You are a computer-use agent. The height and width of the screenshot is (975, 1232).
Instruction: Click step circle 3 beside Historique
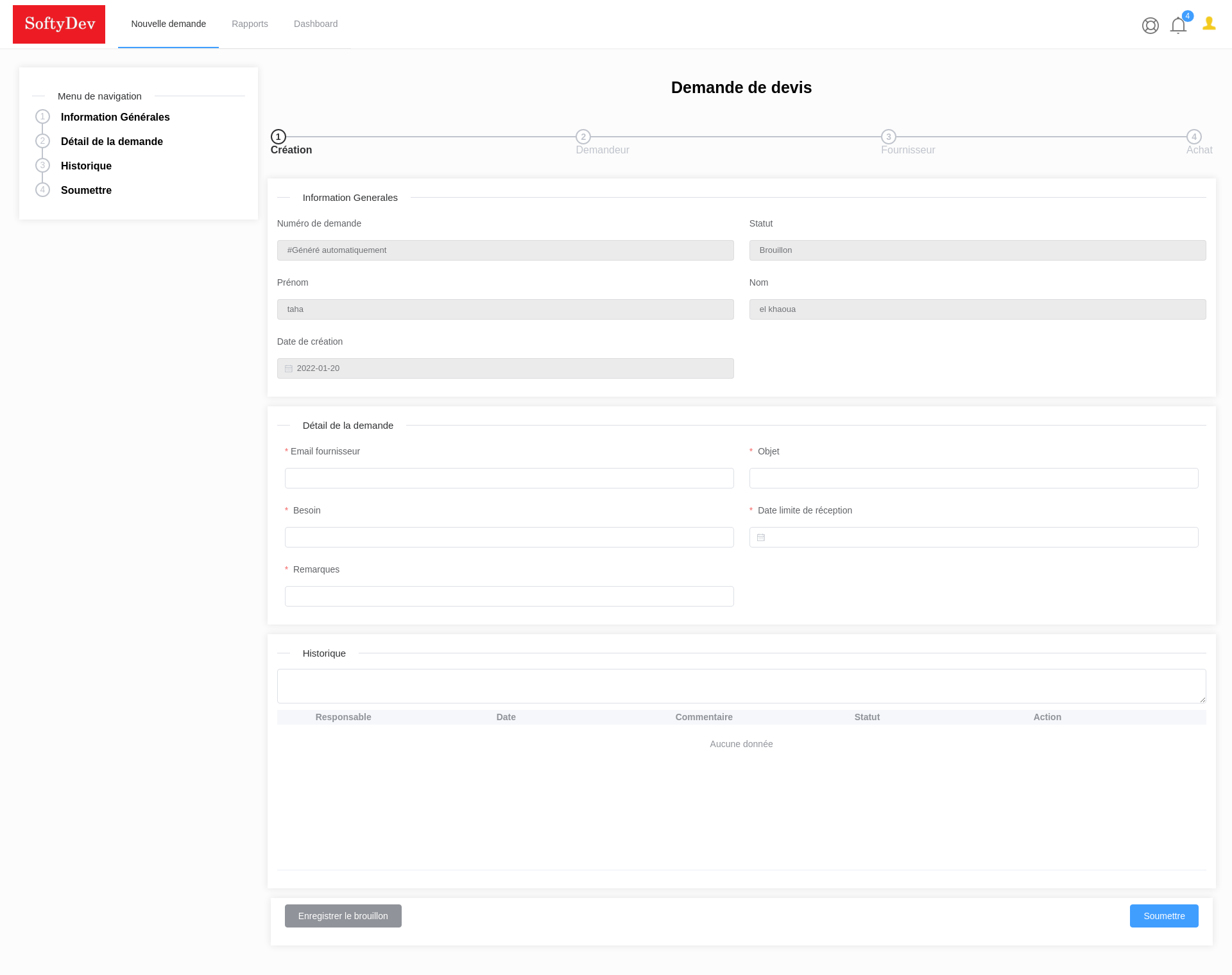42,165
